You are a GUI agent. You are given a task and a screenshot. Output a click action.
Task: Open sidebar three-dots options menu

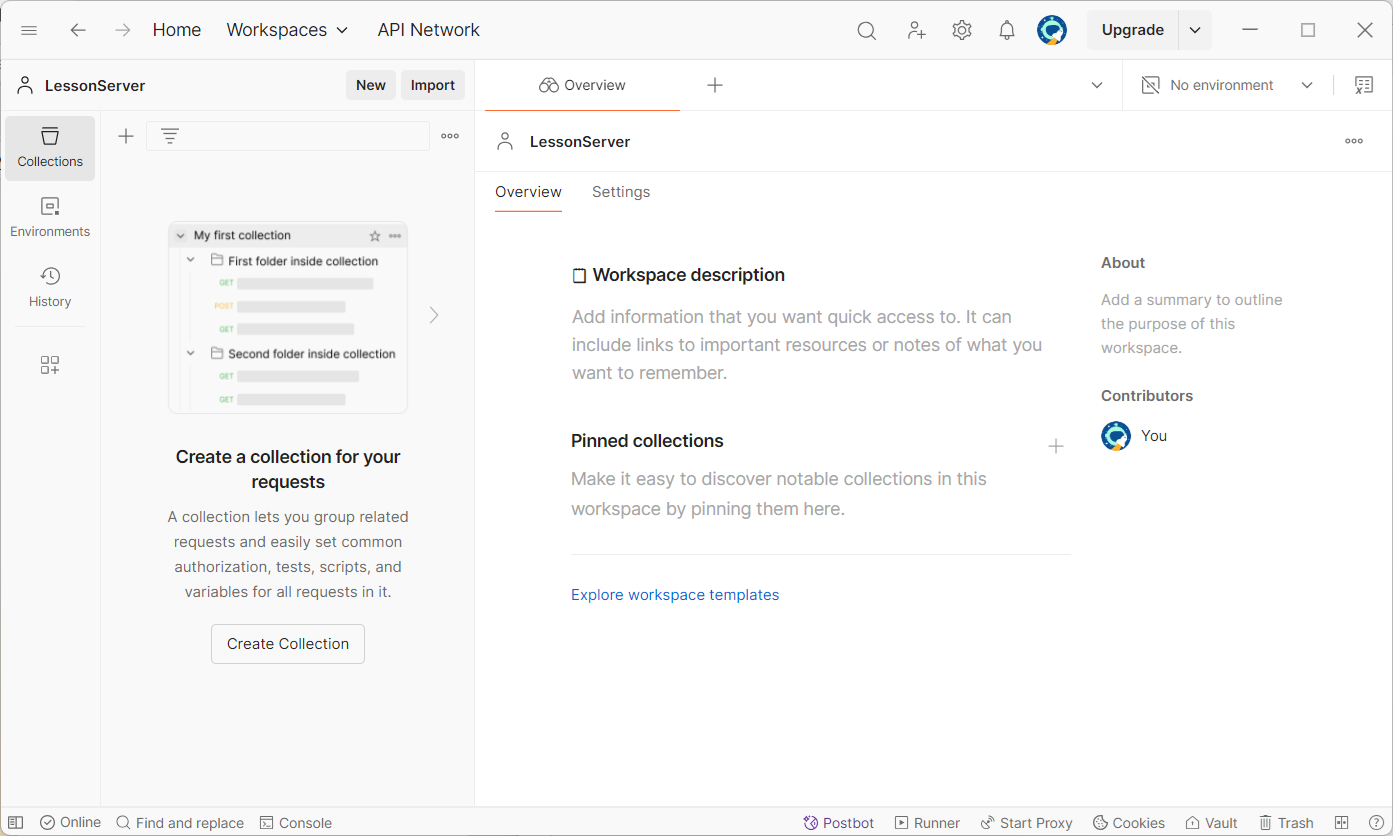[450, 136]
